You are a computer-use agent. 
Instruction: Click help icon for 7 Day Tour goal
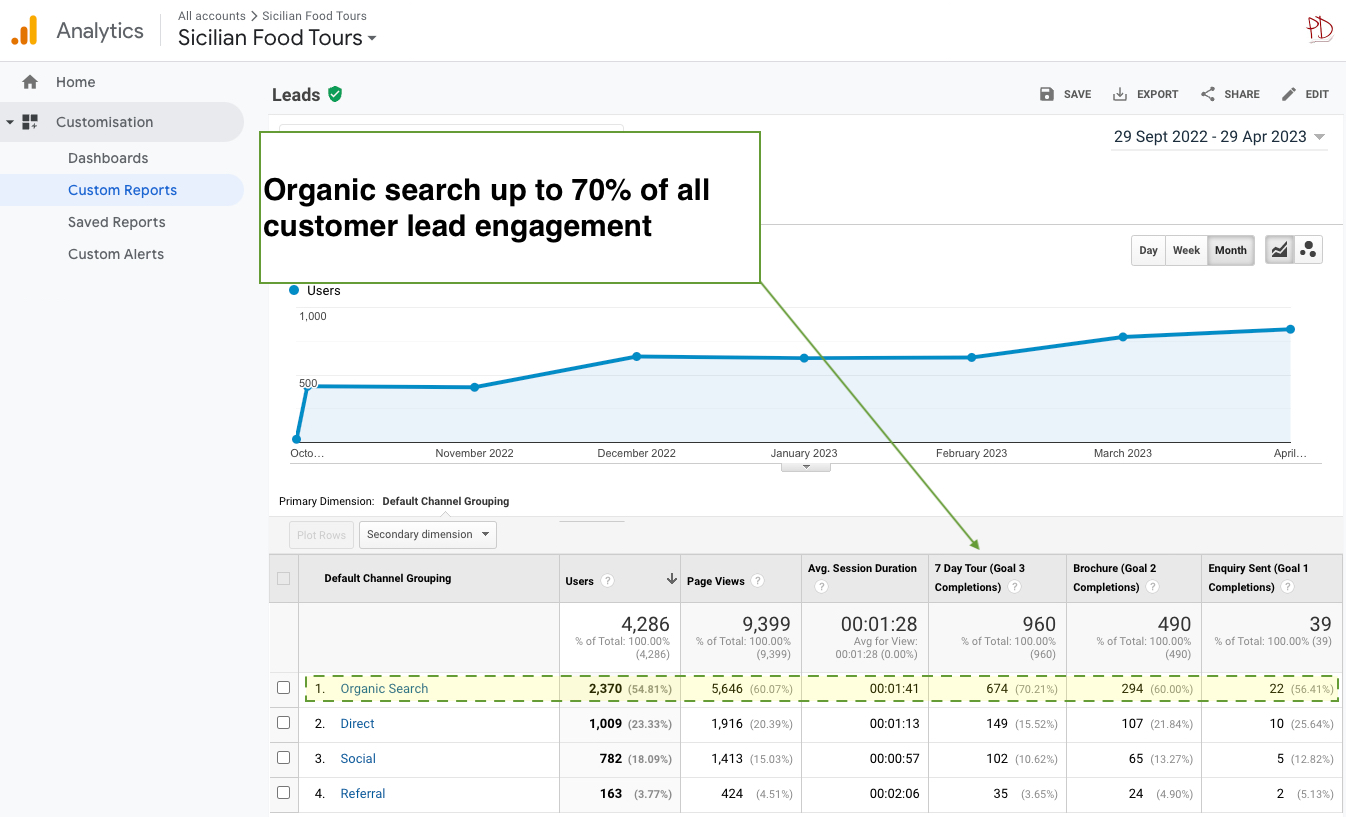pos(1015,587)
